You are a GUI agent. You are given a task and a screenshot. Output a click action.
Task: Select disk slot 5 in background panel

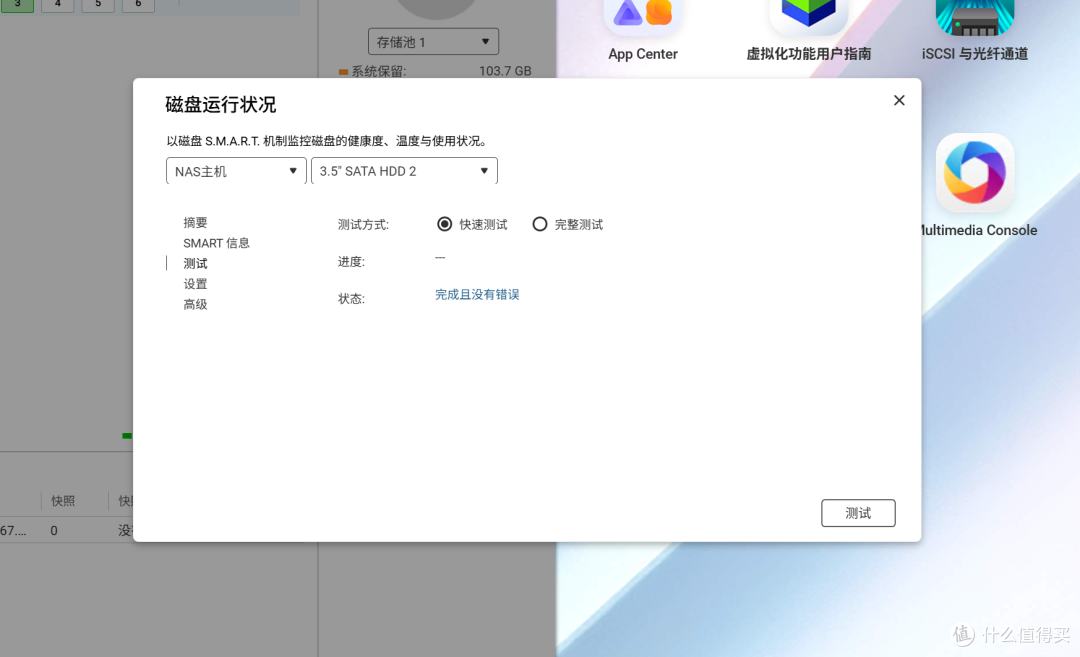(x=98, y=5)
